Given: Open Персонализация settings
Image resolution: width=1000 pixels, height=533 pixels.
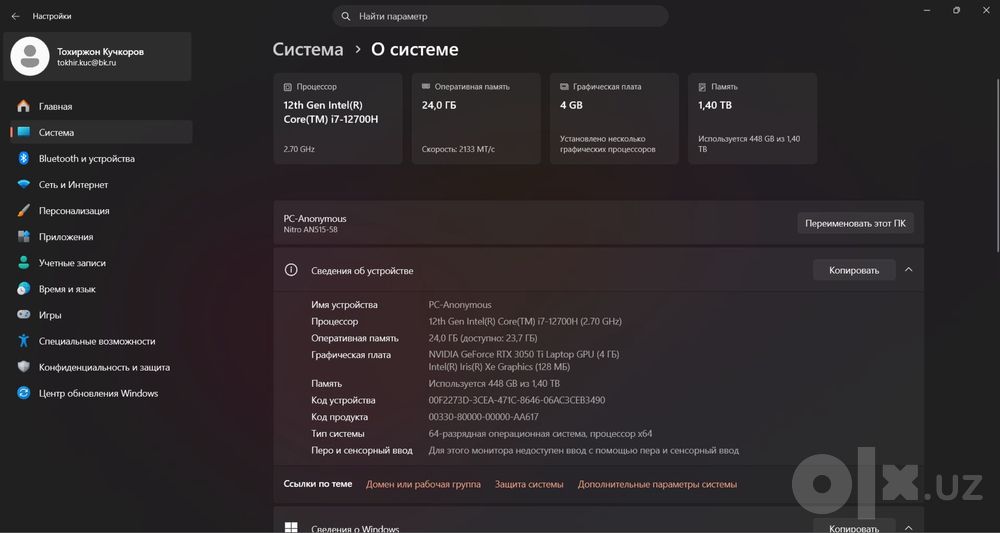Looking at the screenshot, I should click(101, 211).
